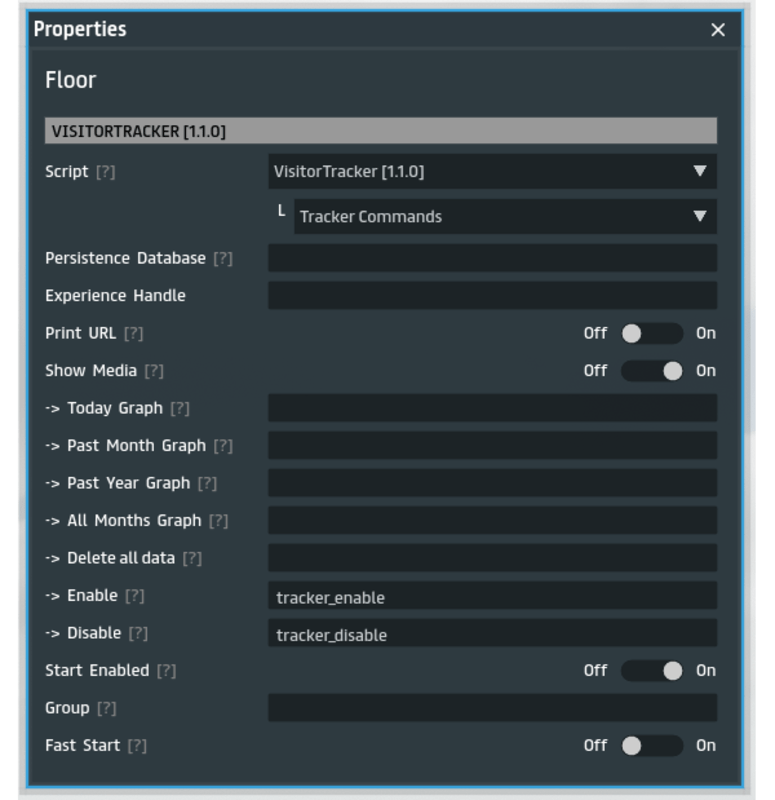The width and height of the screenshot is (775, 800).
Task: Click help marker beside Persistence Database
Action: point(223,258)
